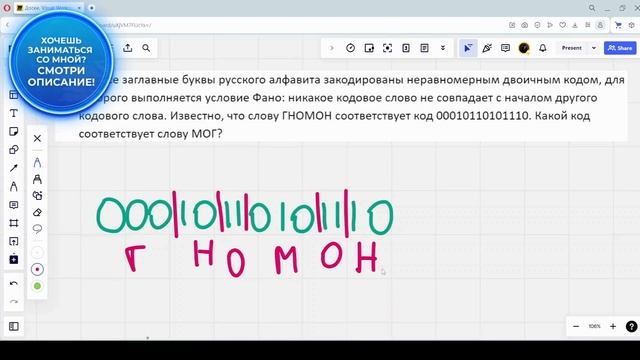Viewport: 640px width, 360px height.
Task: Click the user avatar
Action: coord(524,48)
